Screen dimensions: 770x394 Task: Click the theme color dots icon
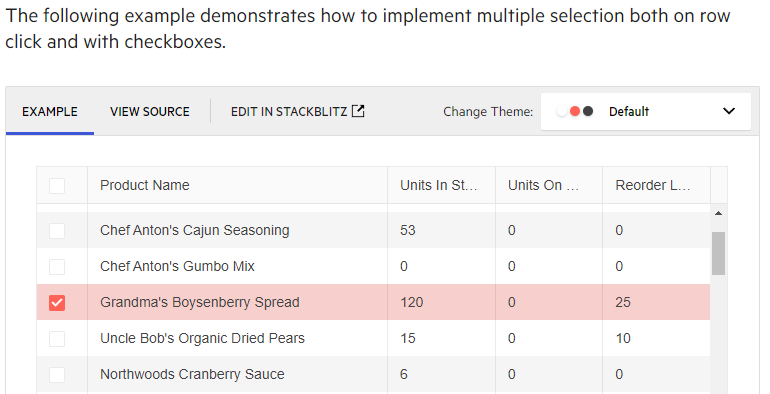coord(575,112)
